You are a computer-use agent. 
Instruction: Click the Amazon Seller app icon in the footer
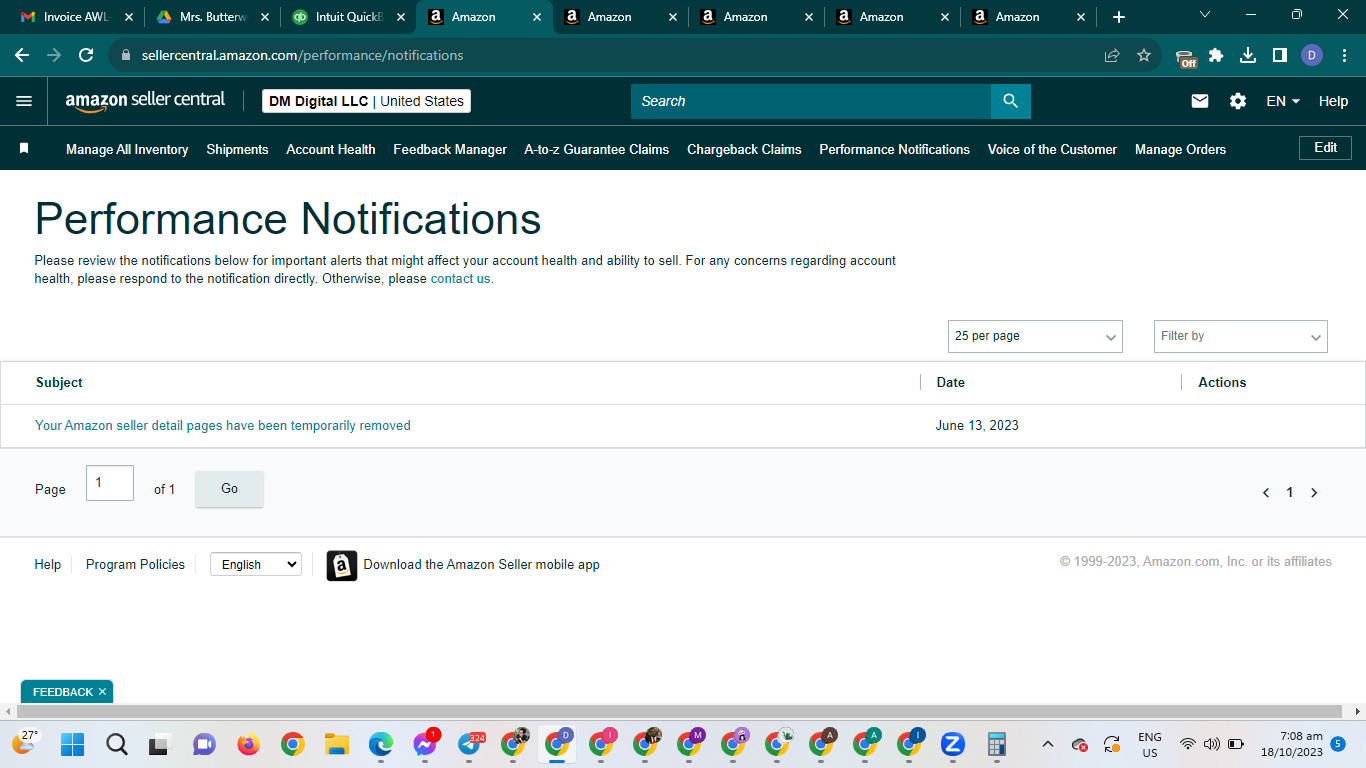click(x=342, y=565)
